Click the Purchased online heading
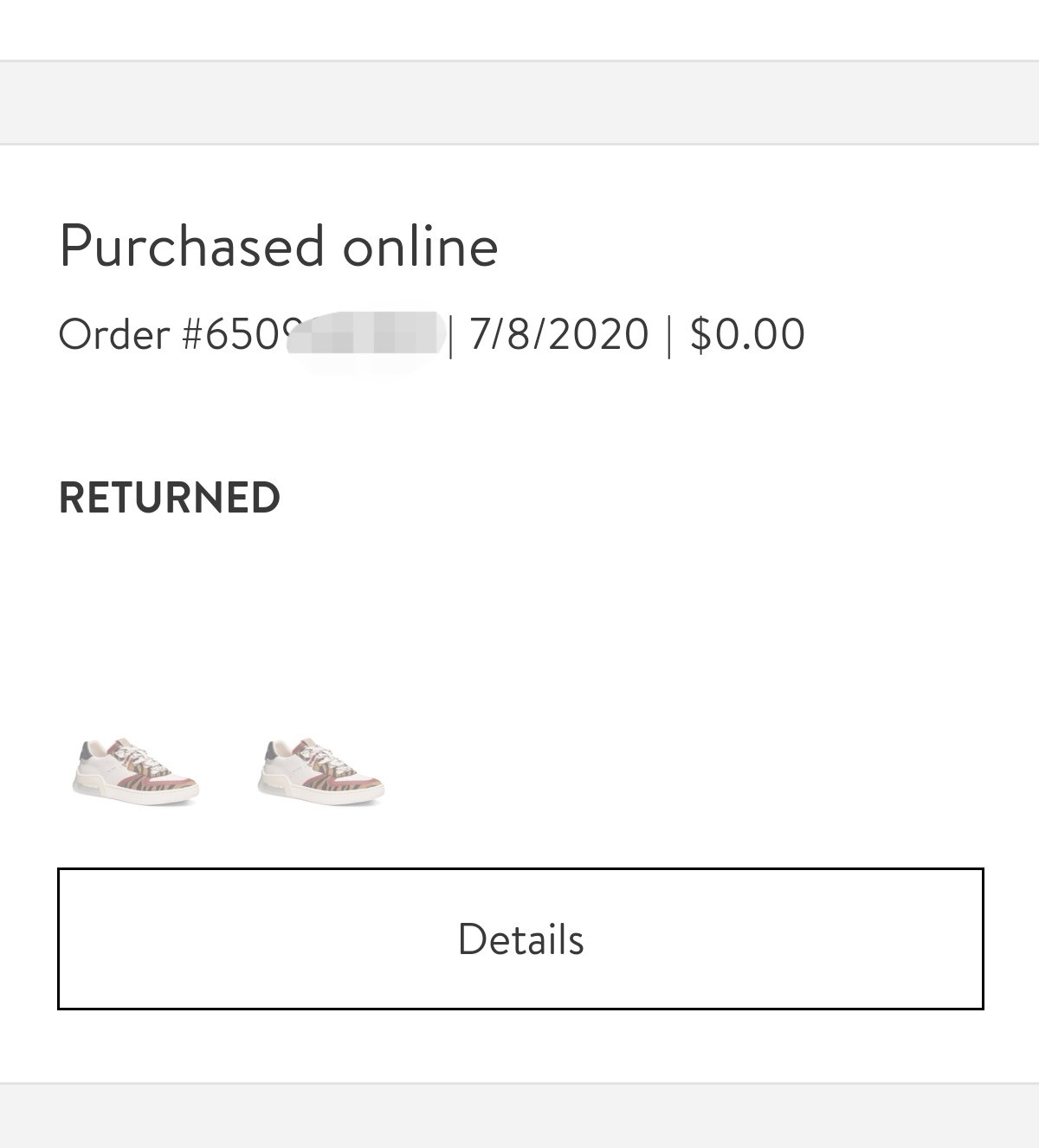Screen dimensions: 1039x1148 pyautogui.click(x=278, y=246)
